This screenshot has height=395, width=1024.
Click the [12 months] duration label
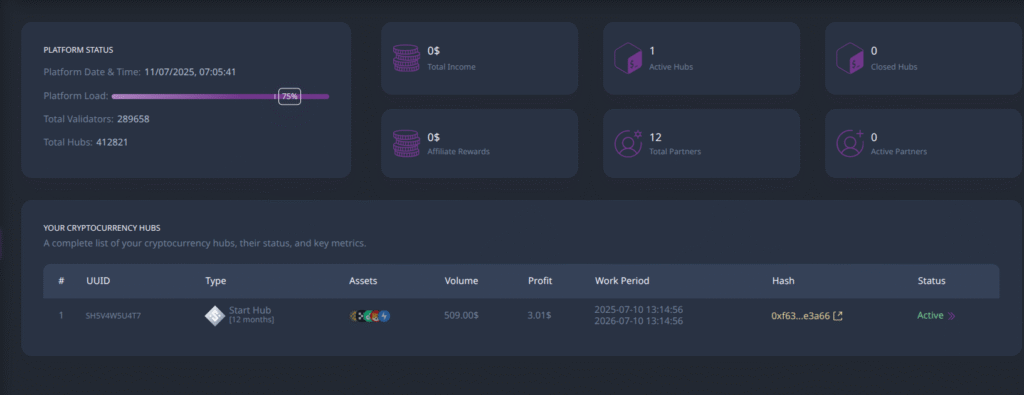coord(251,320)
